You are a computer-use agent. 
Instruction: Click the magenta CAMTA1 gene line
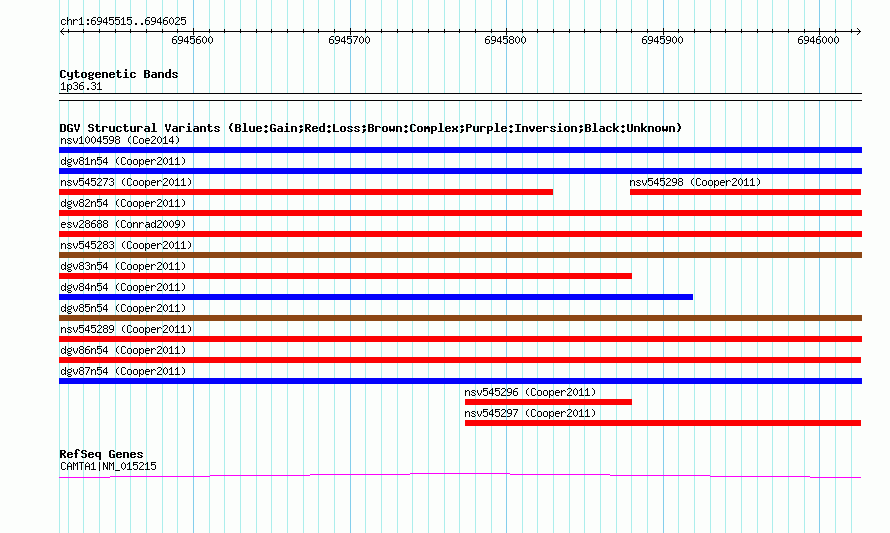pos(460,475)
